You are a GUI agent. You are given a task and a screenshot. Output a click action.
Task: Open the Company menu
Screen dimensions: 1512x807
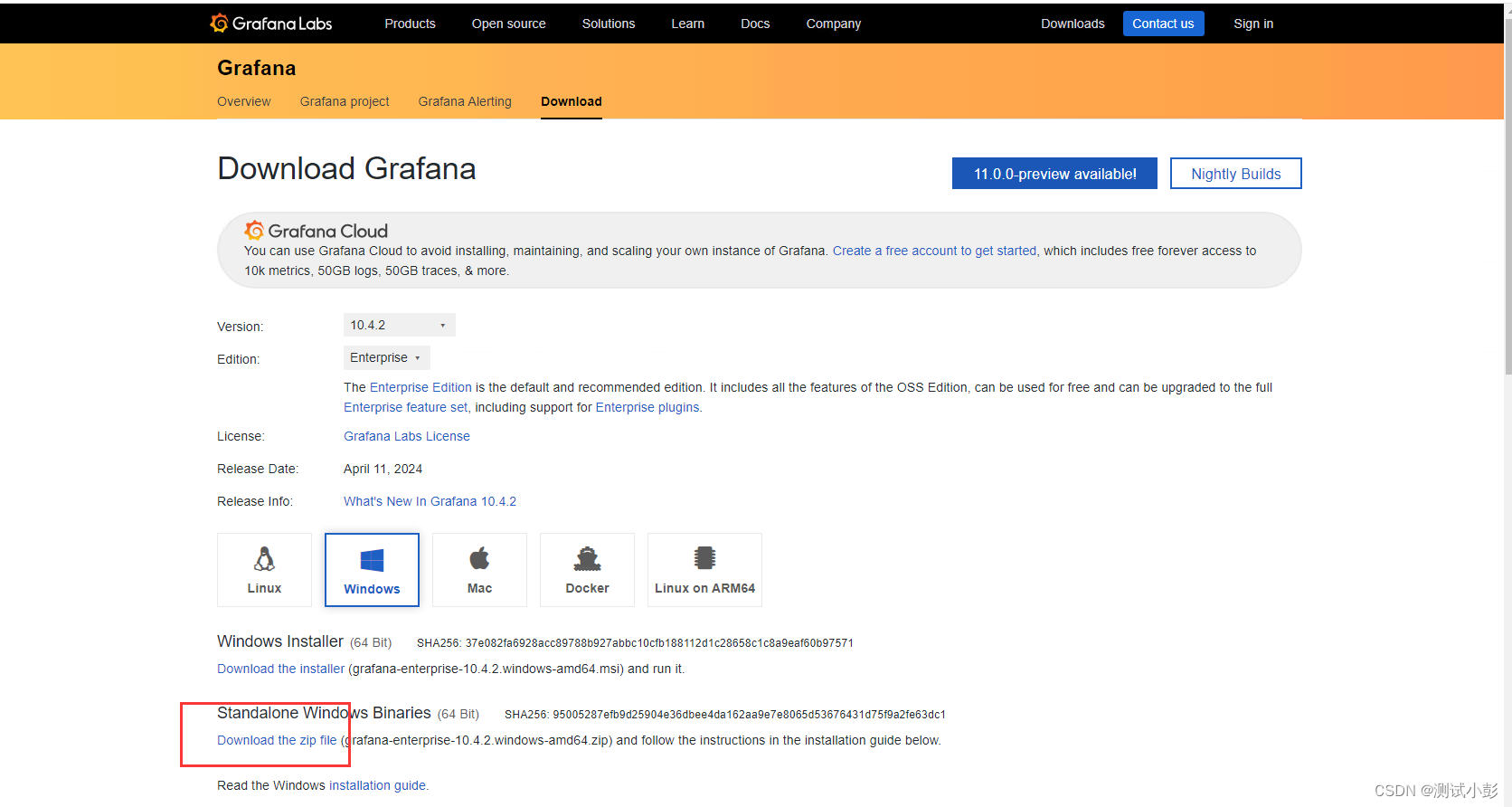834,24
